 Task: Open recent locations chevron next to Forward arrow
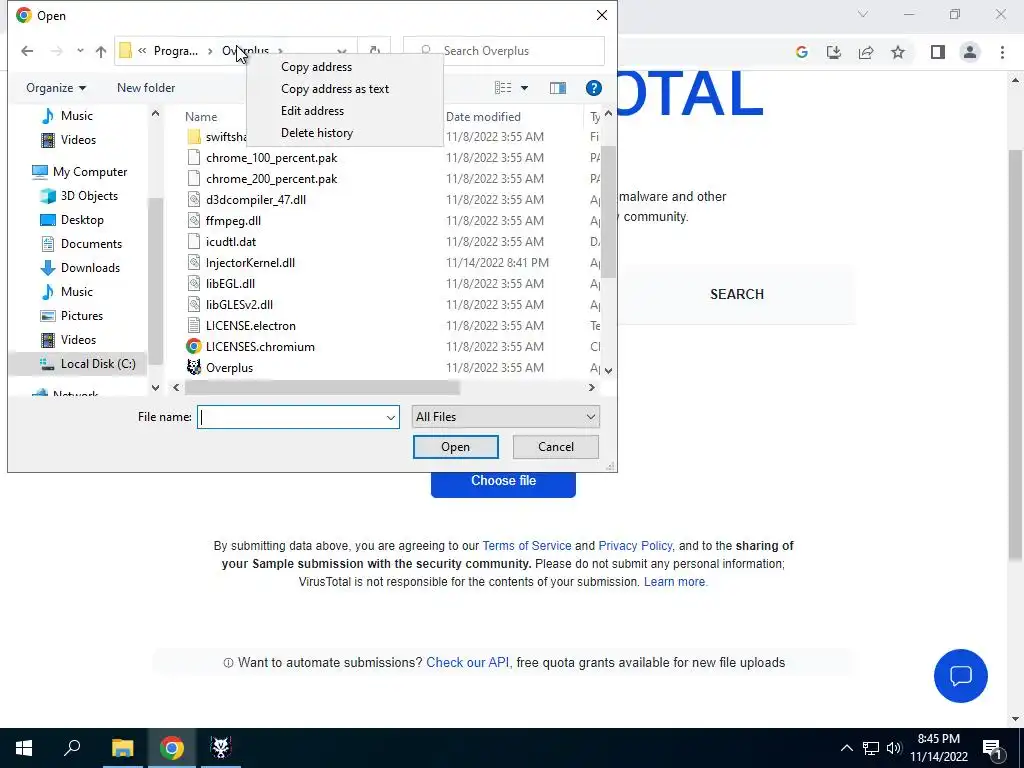pos(80,51)
